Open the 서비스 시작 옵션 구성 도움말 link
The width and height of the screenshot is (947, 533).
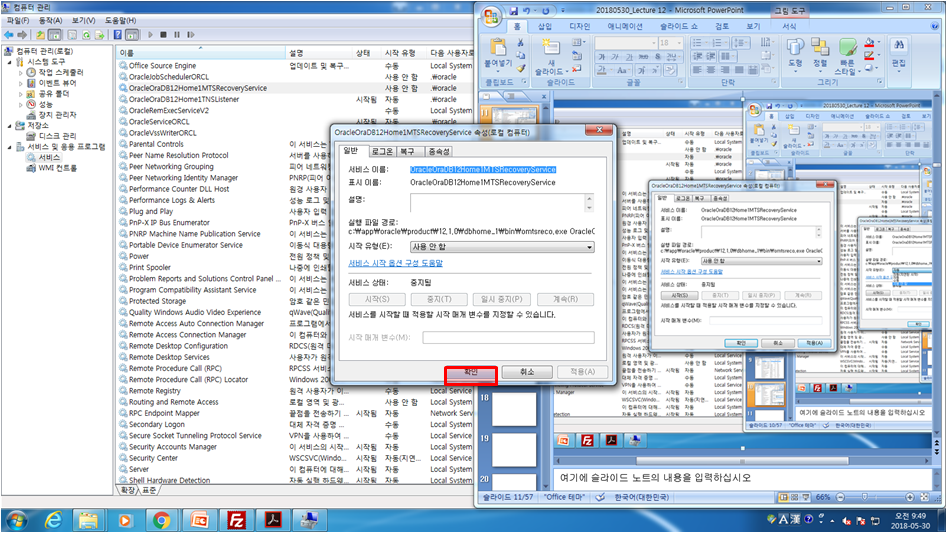[396, 263]
